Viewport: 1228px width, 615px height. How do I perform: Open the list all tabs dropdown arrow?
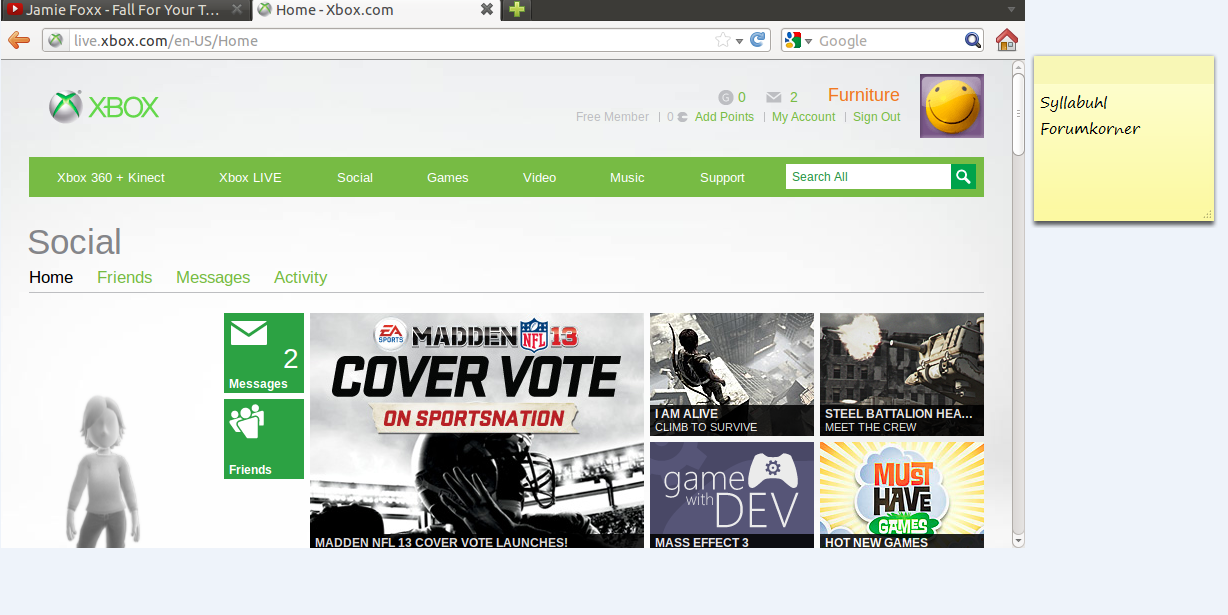(x=1011, y=9)
